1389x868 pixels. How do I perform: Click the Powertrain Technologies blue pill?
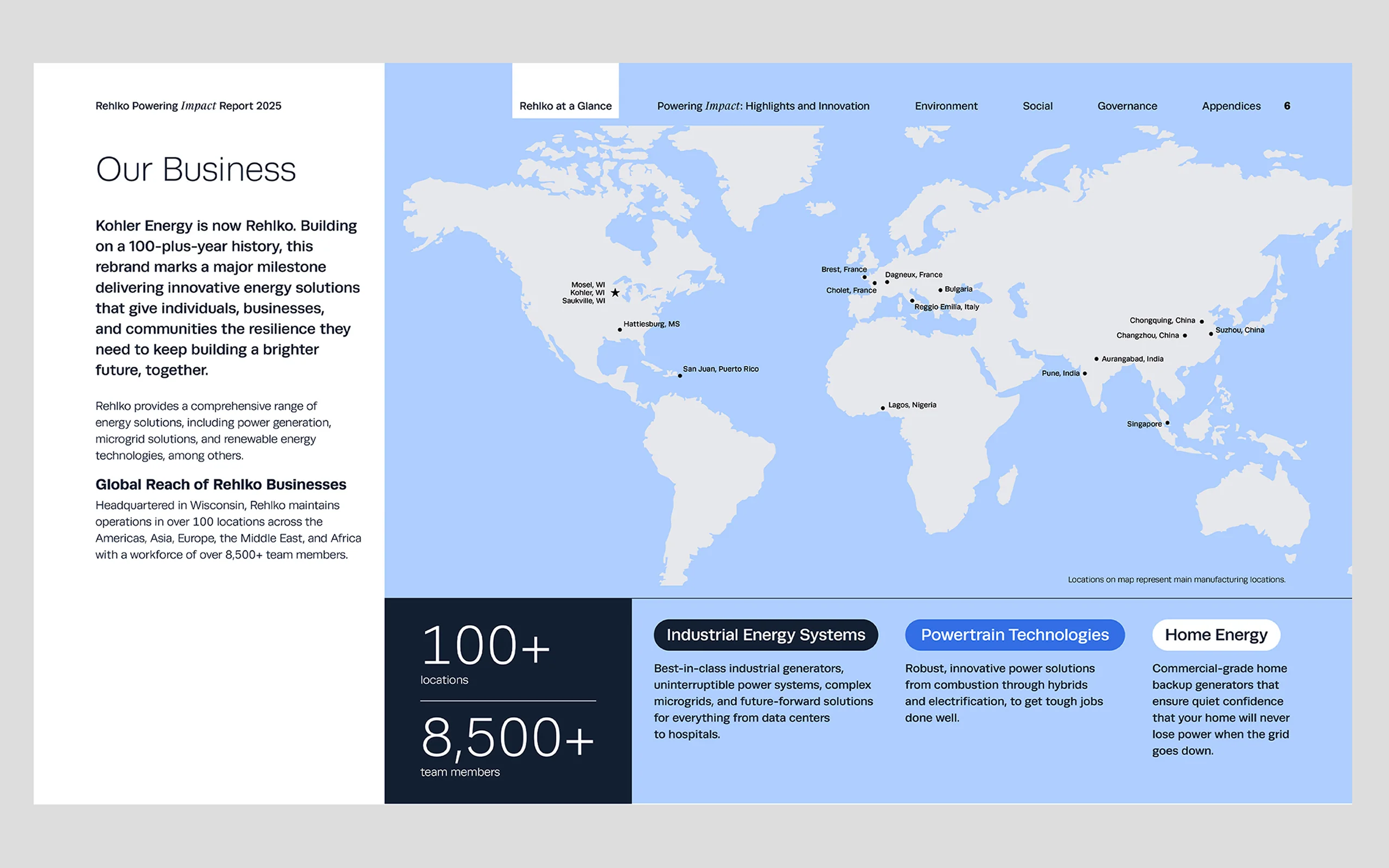click(1014, 635)
